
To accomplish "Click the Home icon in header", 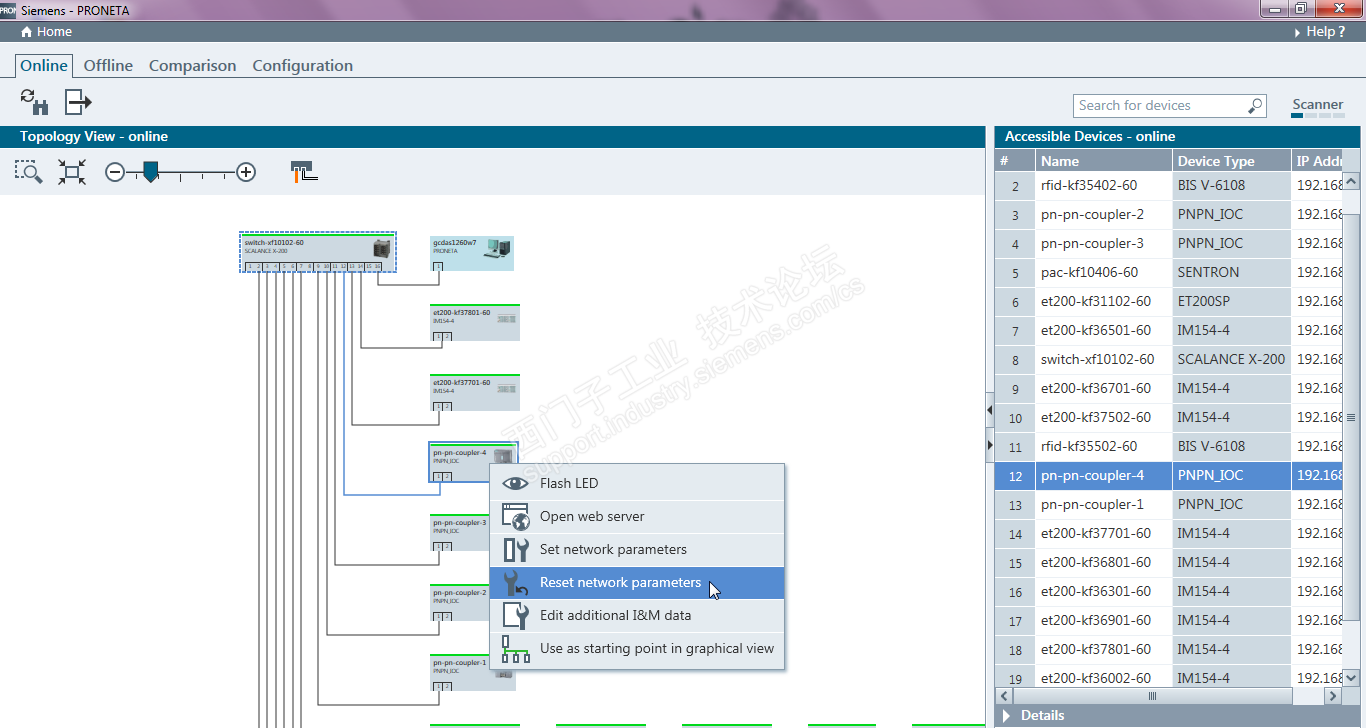I will click(x=27, y=32).
